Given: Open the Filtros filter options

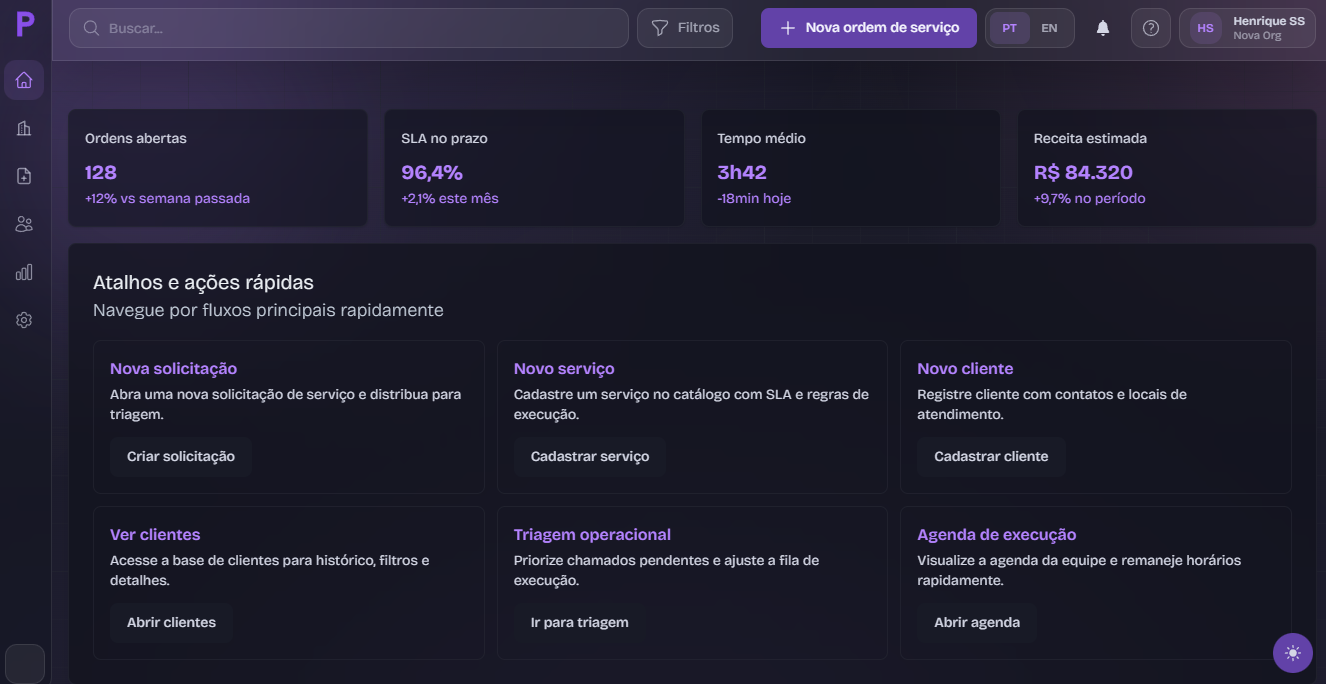Looking at the screenshot, I should coord(685,28).
